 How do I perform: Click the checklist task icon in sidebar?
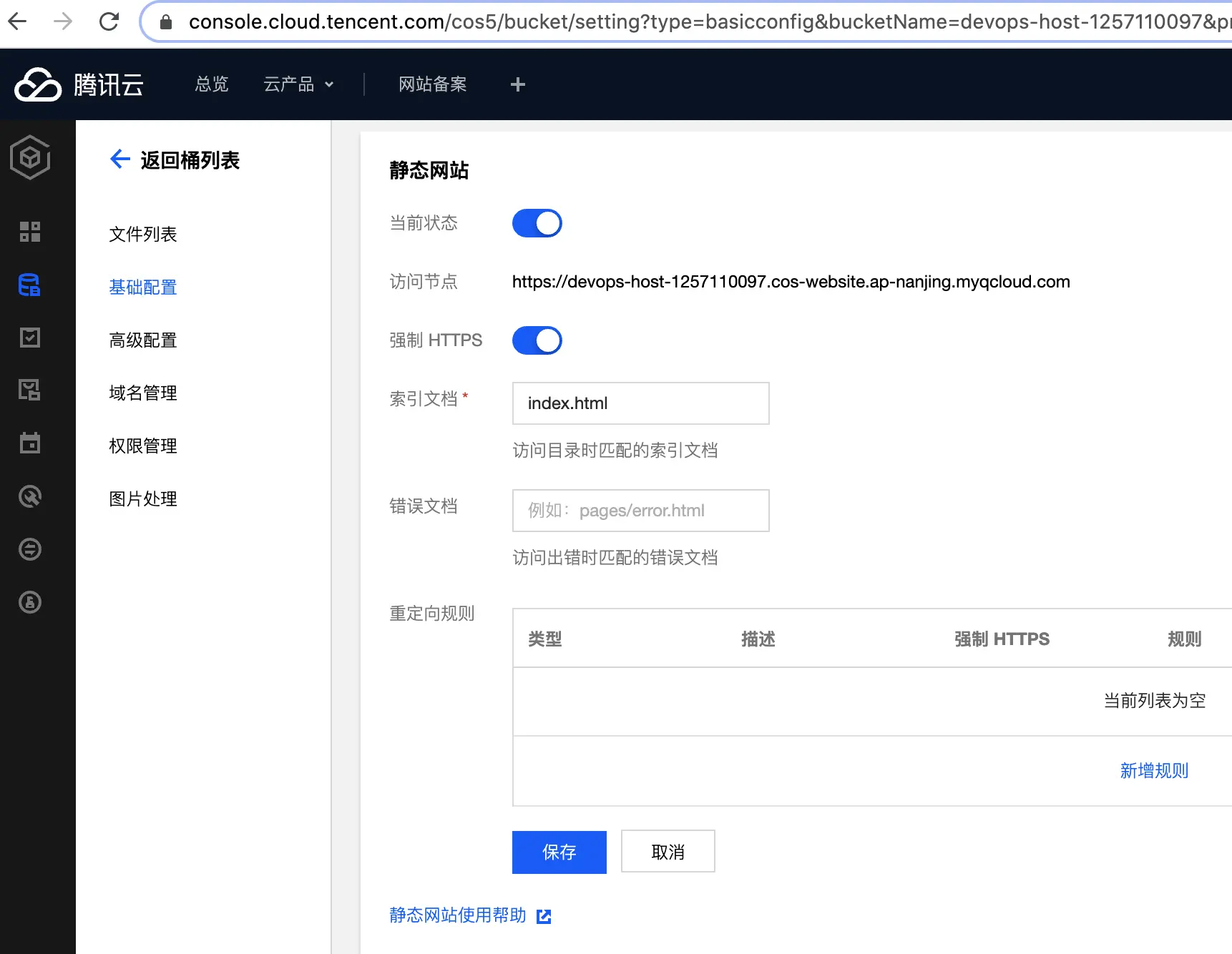(x=29, y=338)
